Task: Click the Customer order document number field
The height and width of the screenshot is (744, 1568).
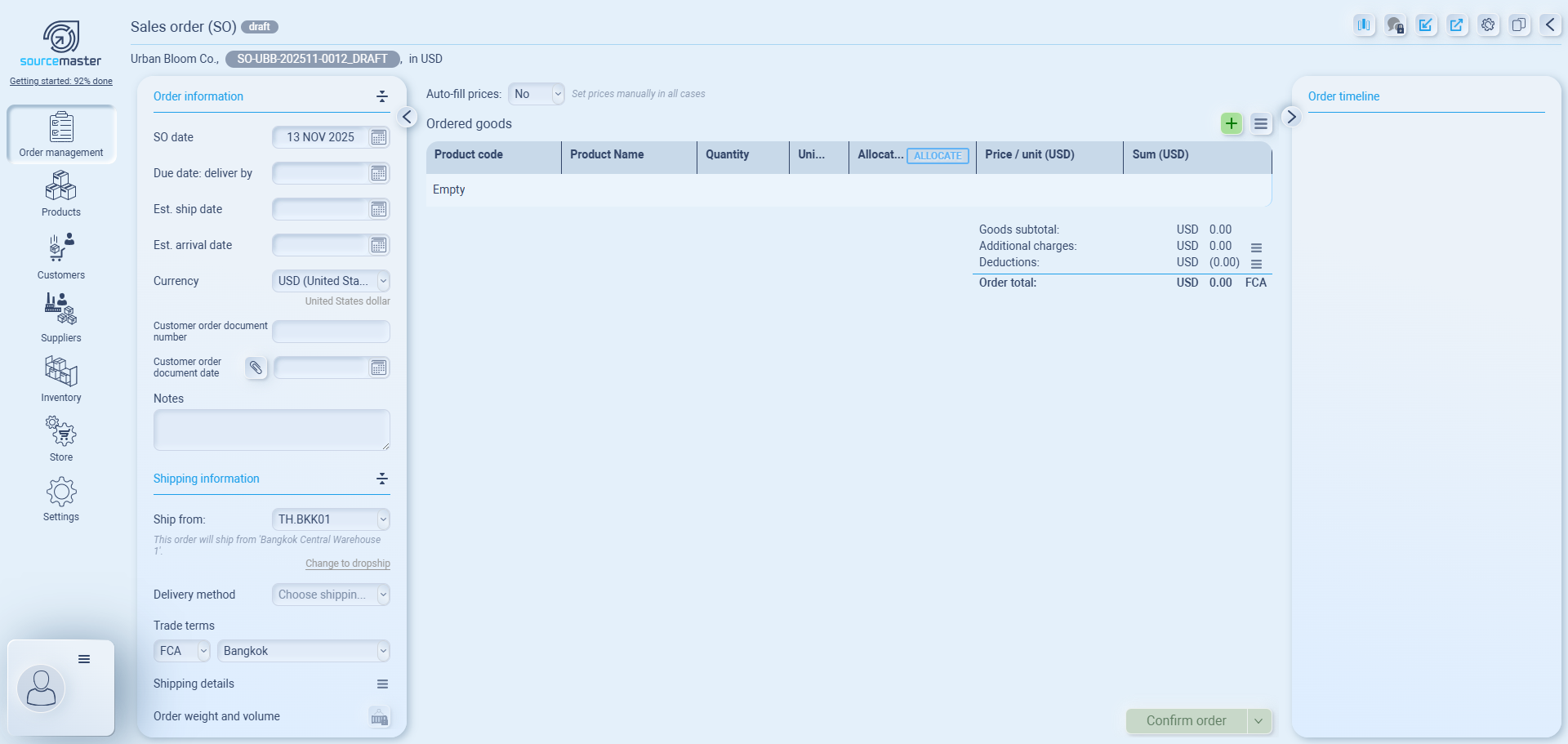Action: 331,332
